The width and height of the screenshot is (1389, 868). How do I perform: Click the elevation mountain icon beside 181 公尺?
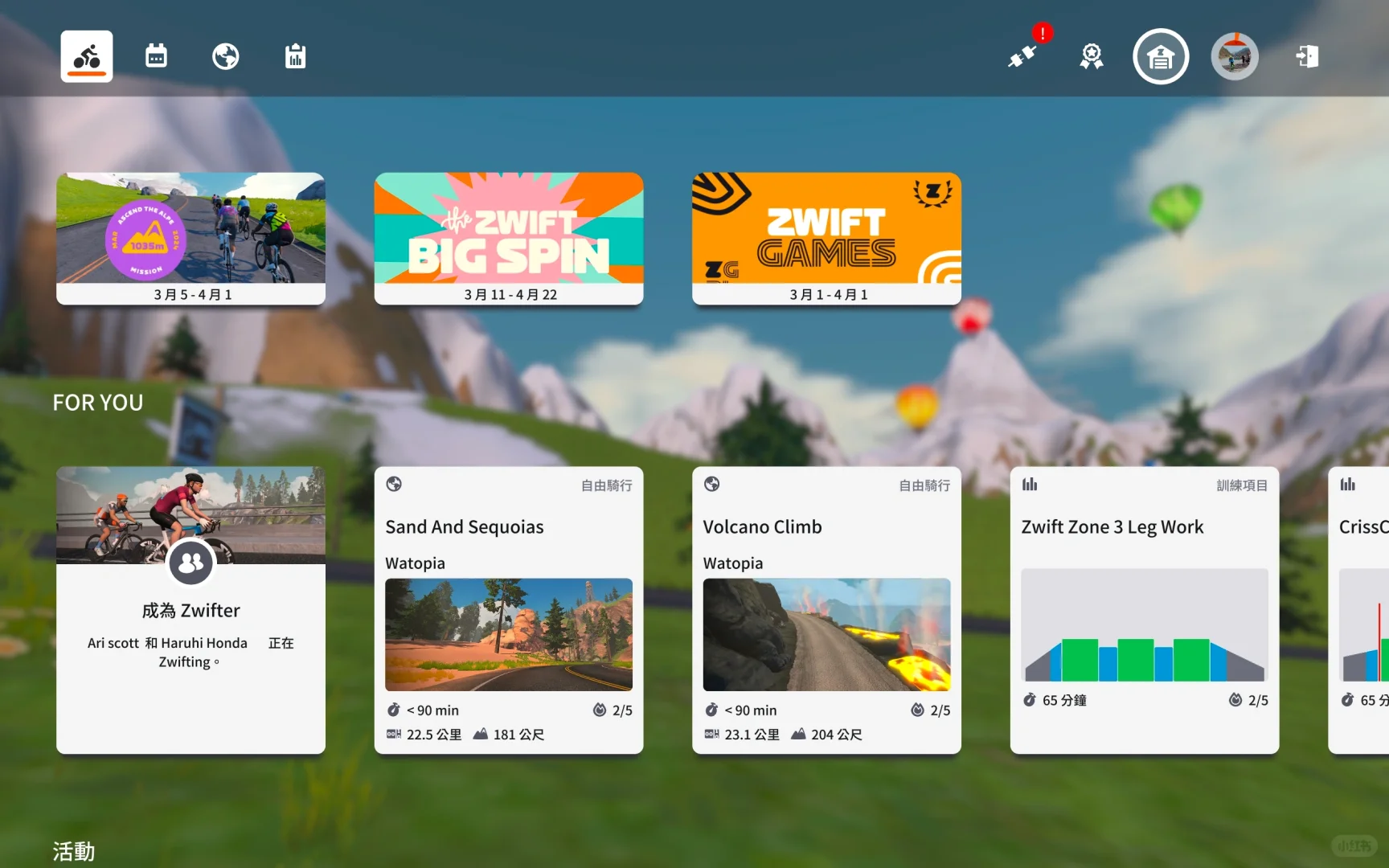481,734
